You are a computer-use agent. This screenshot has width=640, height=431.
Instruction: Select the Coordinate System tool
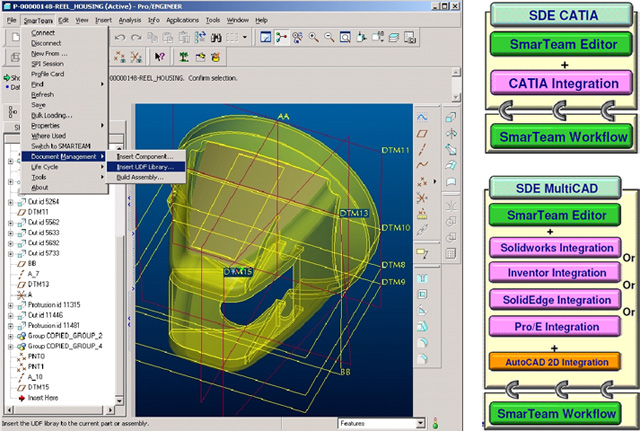coord(422,198)
